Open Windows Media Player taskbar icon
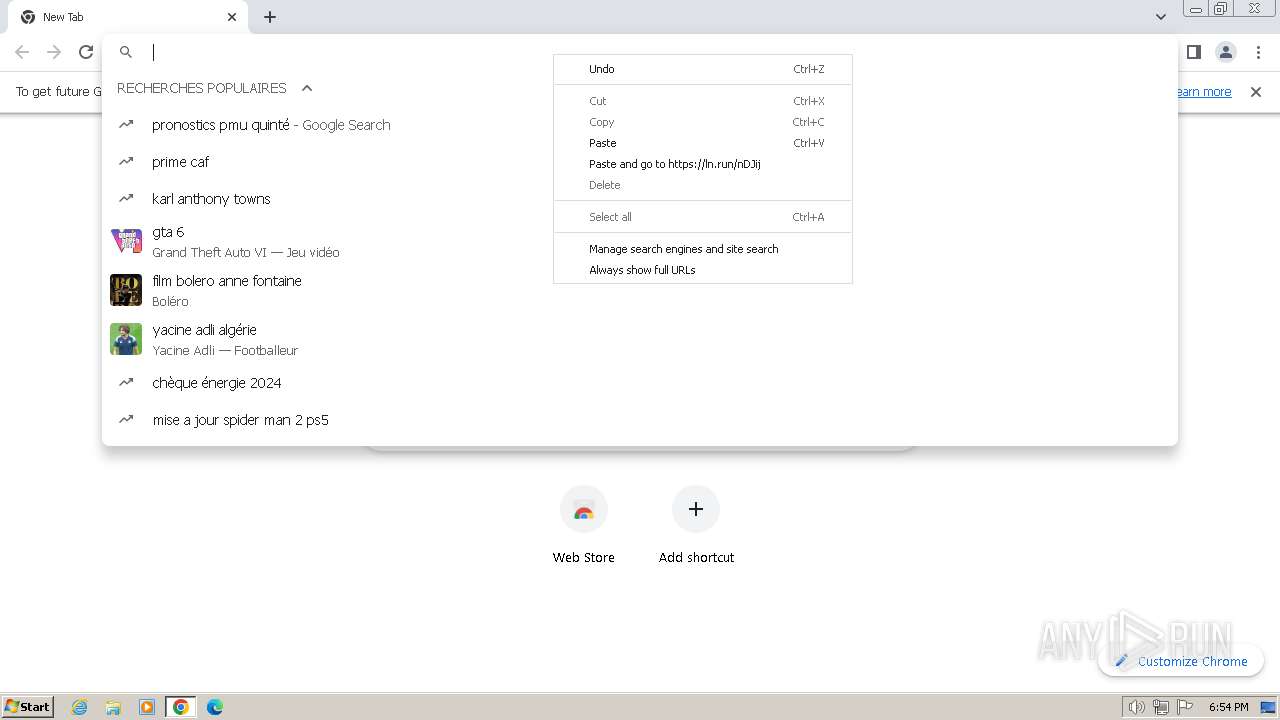 [147, 707]
